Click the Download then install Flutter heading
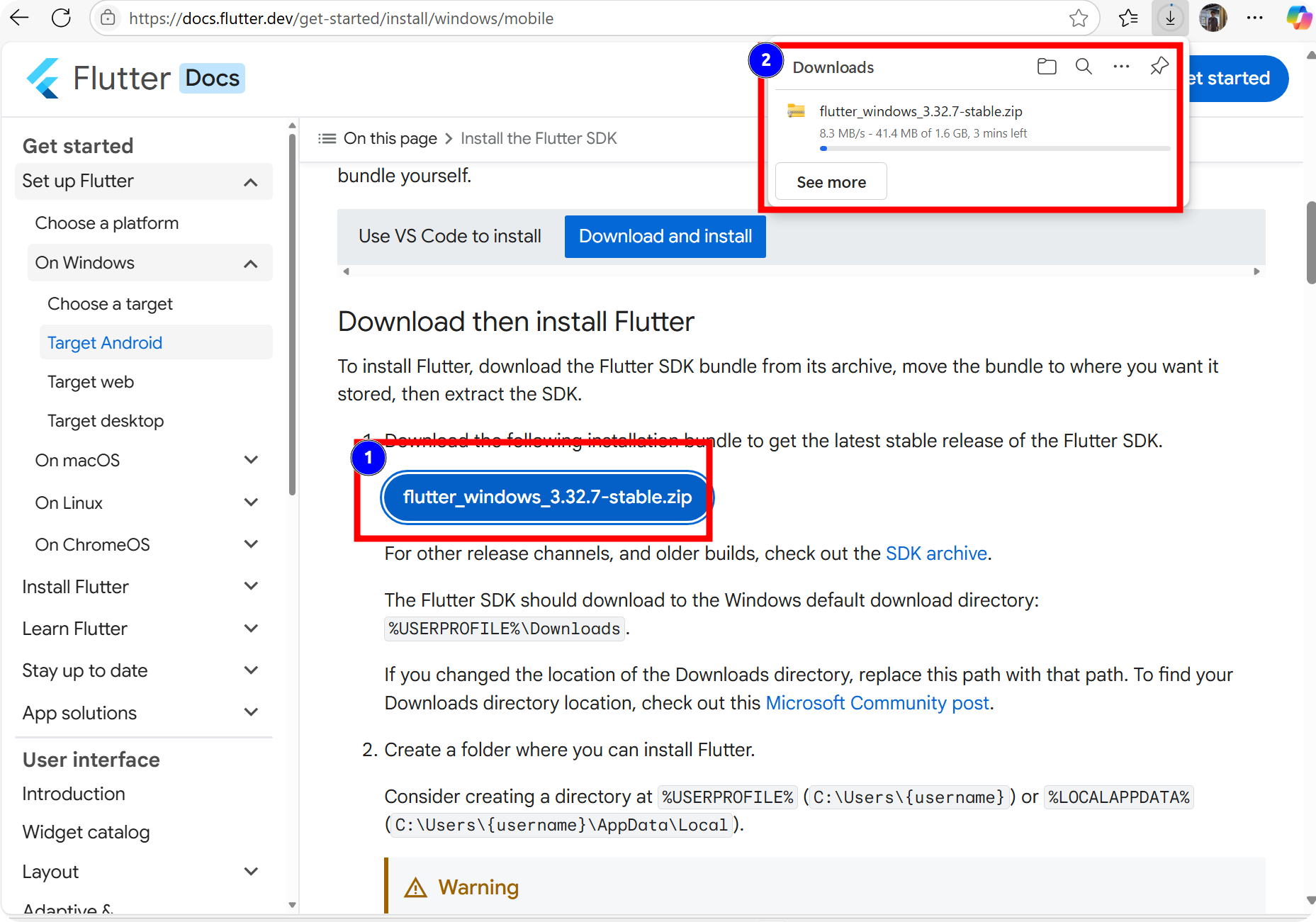Screen dimensions: 1316x922 (516, 322)
